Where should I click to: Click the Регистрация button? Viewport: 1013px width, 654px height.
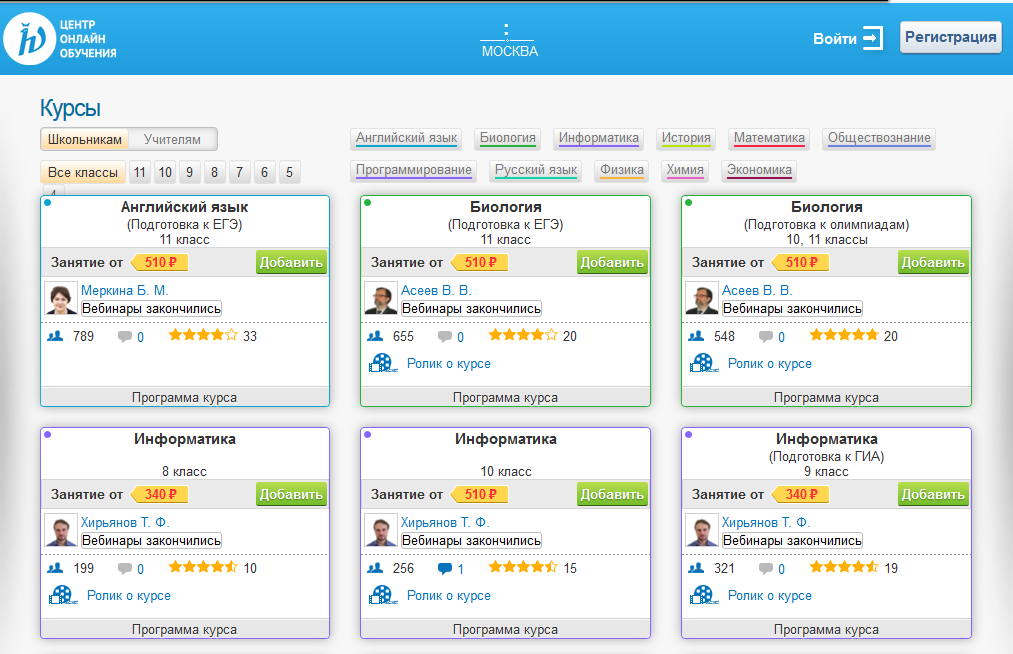[950, 37]
